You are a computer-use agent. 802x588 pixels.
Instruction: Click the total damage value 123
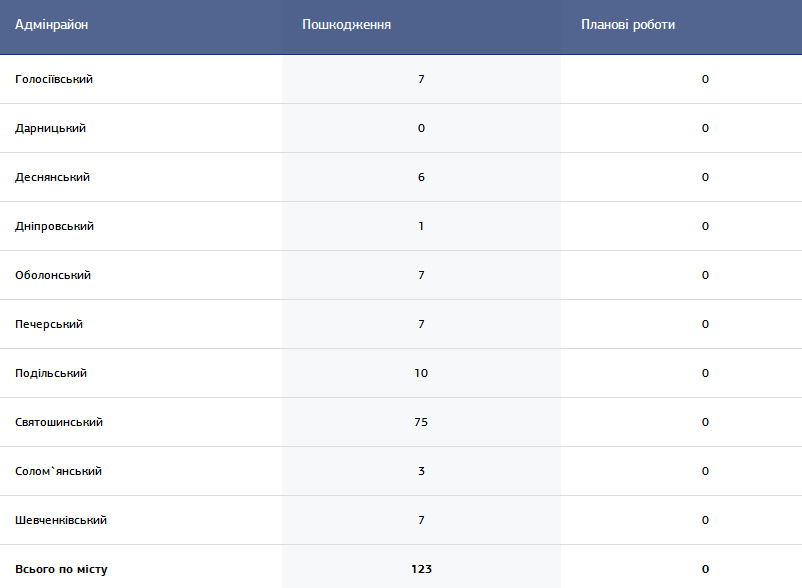coord(421,570)
